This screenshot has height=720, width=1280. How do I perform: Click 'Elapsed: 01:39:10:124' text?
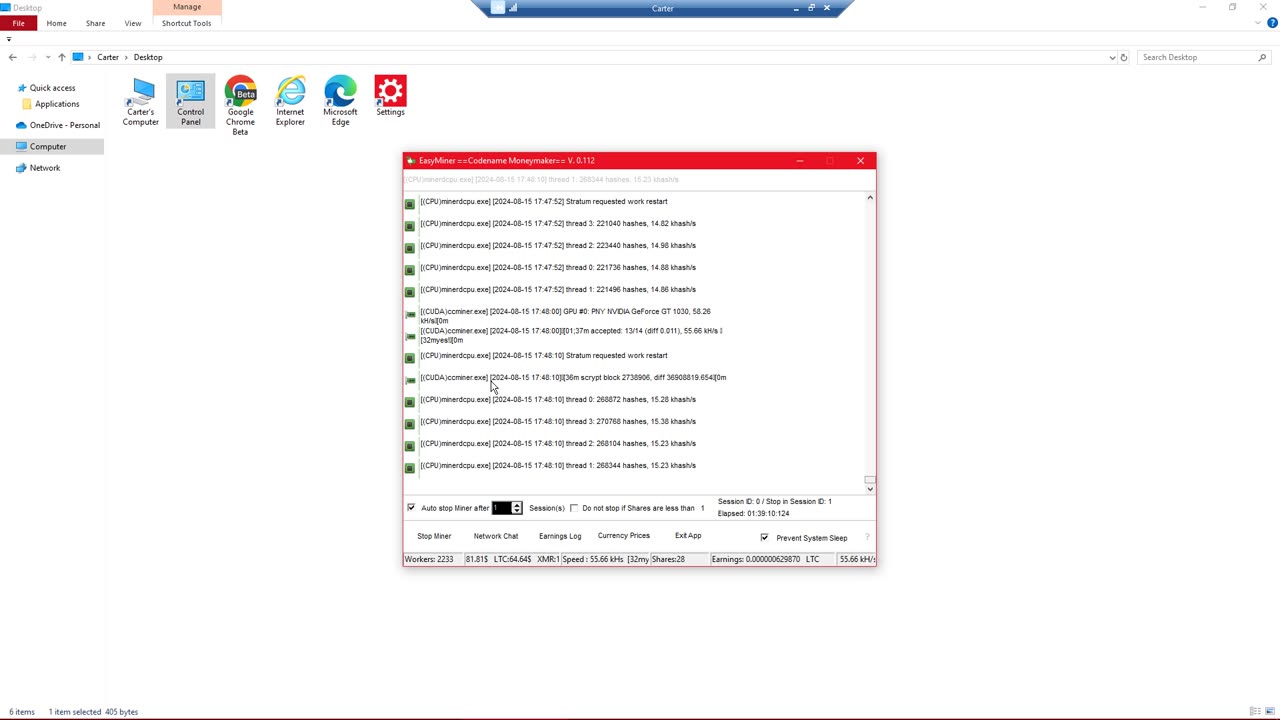[753, 514]
